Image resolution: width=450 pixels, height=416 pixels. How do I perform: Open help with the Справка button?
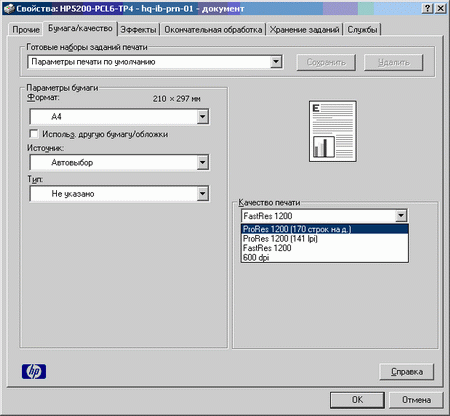(x=407, y=372)
